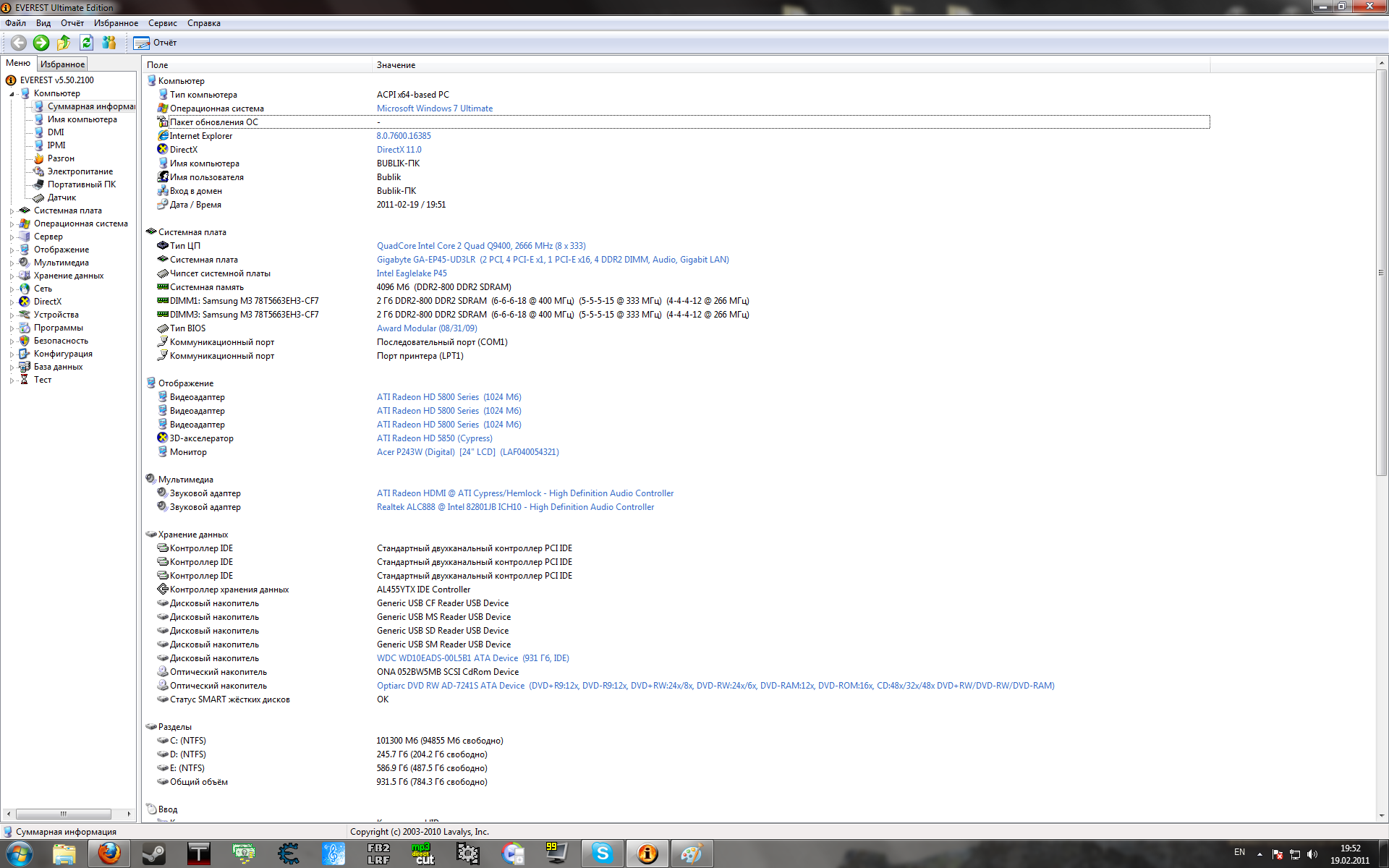Select the Программы tree icon
Screen dimensions: 1389x868
25,328
